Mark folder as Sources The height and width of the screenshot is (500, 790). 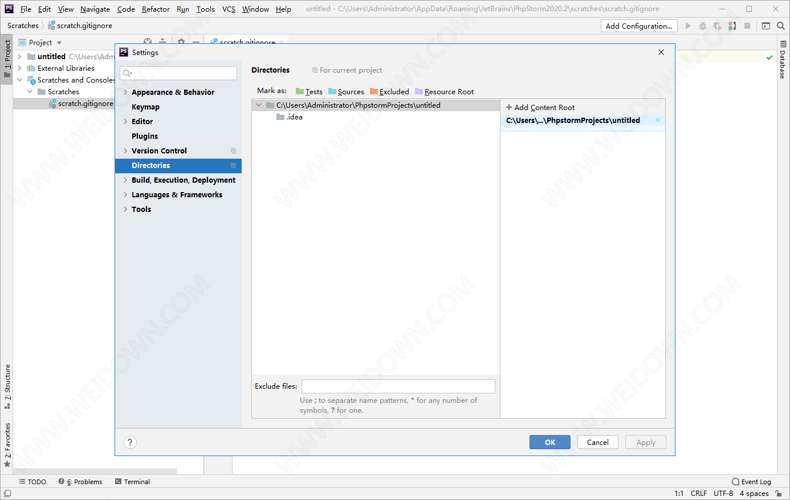point(346,91)
